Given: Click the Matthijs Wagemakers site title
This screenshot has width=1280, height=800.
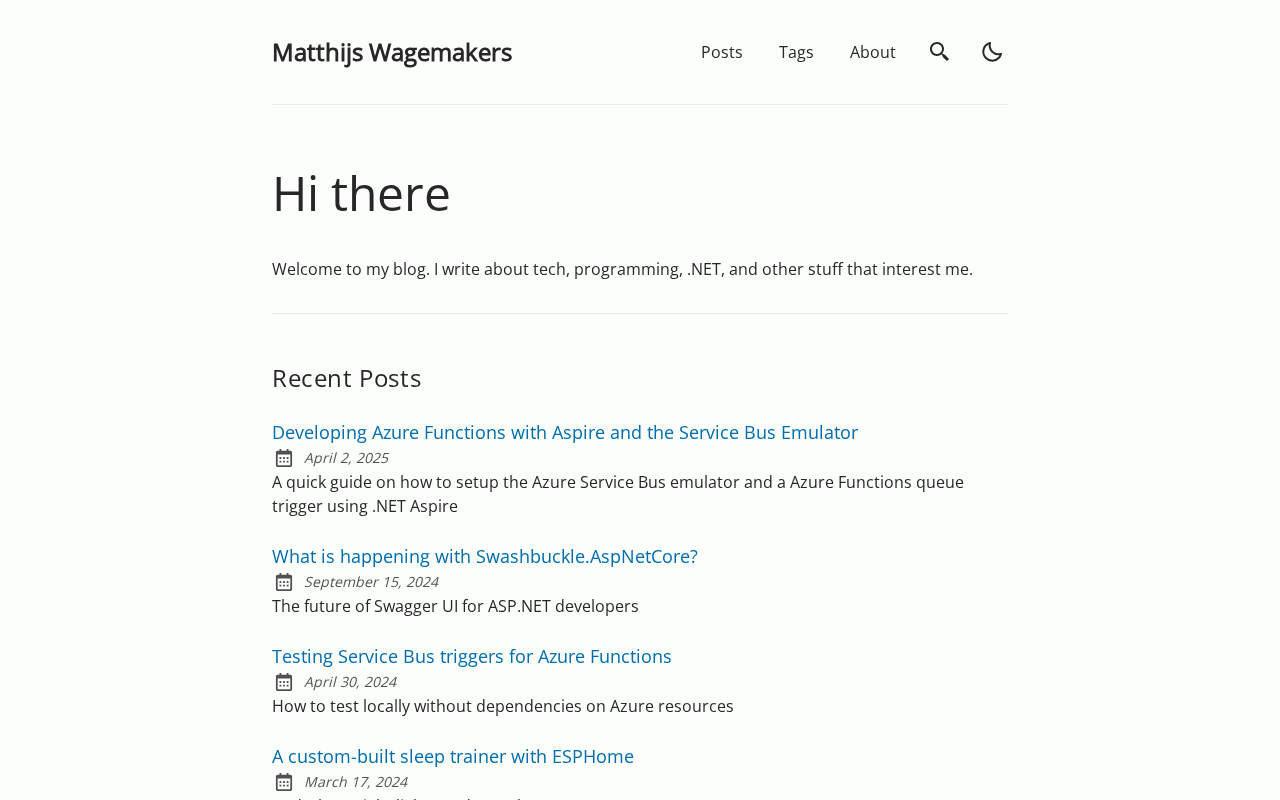Looking at the screenshot, I should coord(392,52).
